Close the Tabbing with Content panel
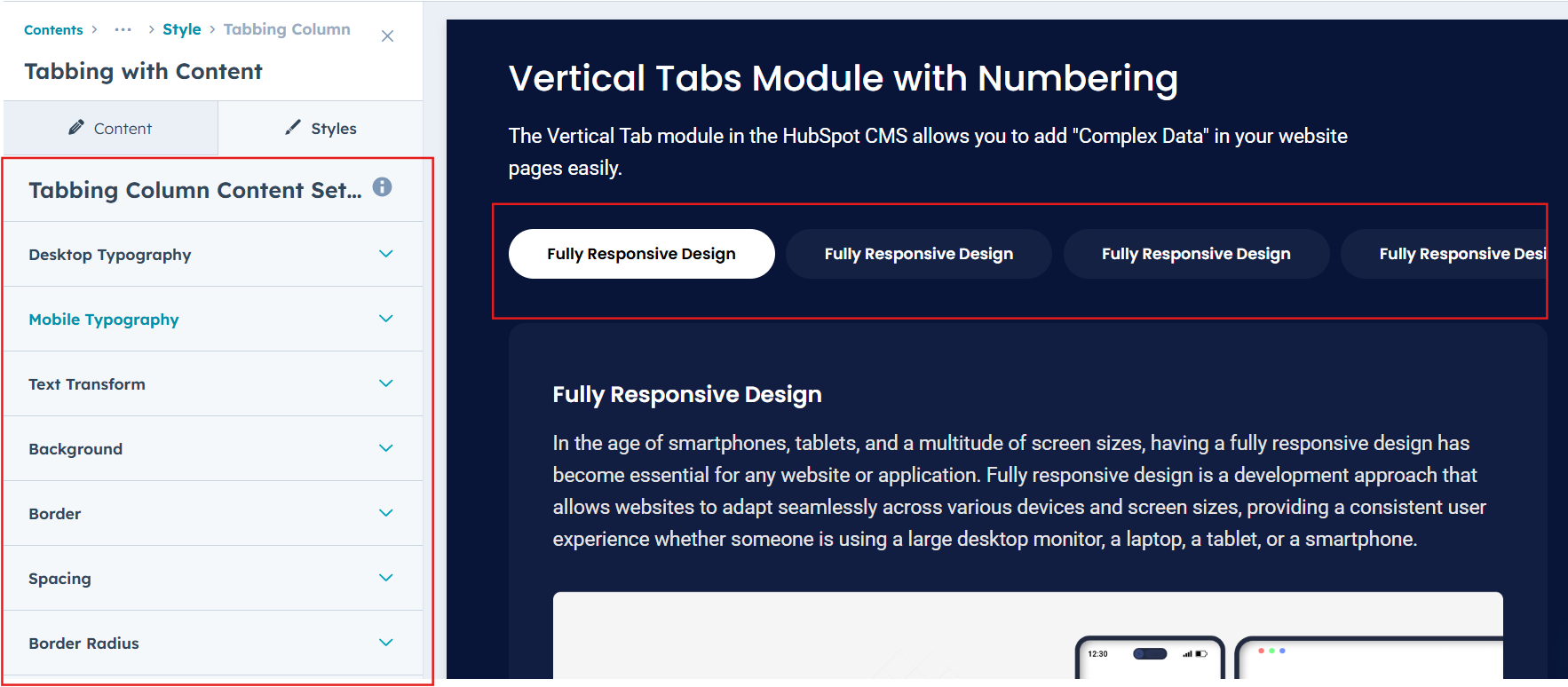 click(x=387, y=36)
